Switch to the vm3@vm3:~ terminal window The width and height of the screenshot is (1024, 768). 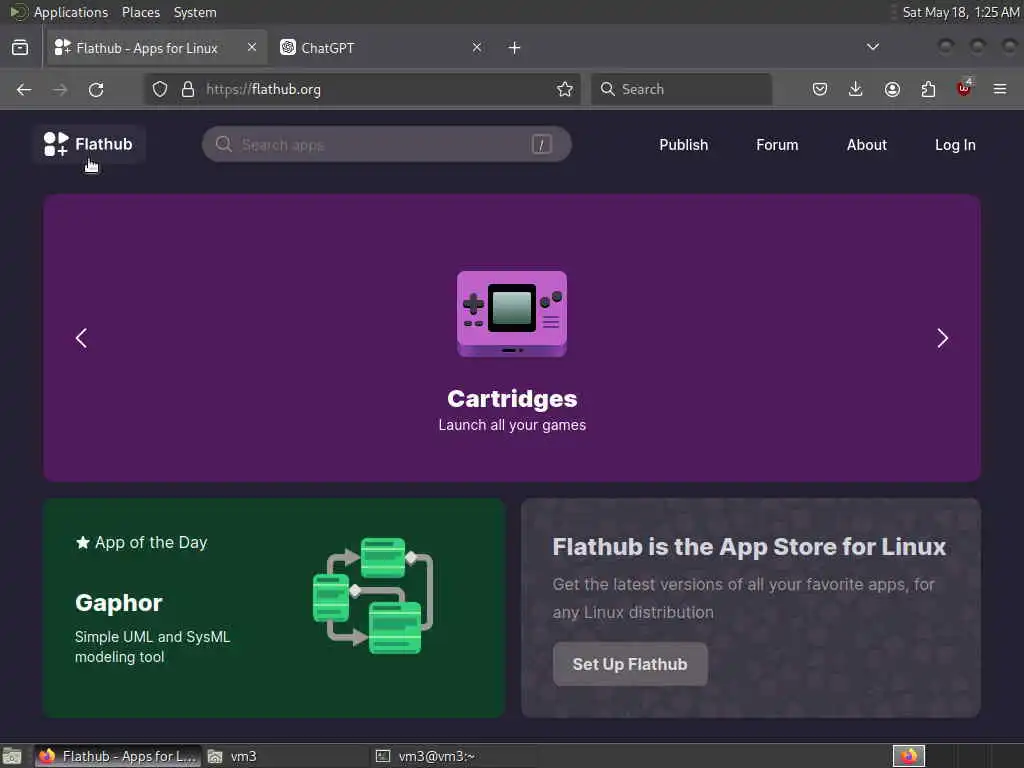[x=453, y=756]
